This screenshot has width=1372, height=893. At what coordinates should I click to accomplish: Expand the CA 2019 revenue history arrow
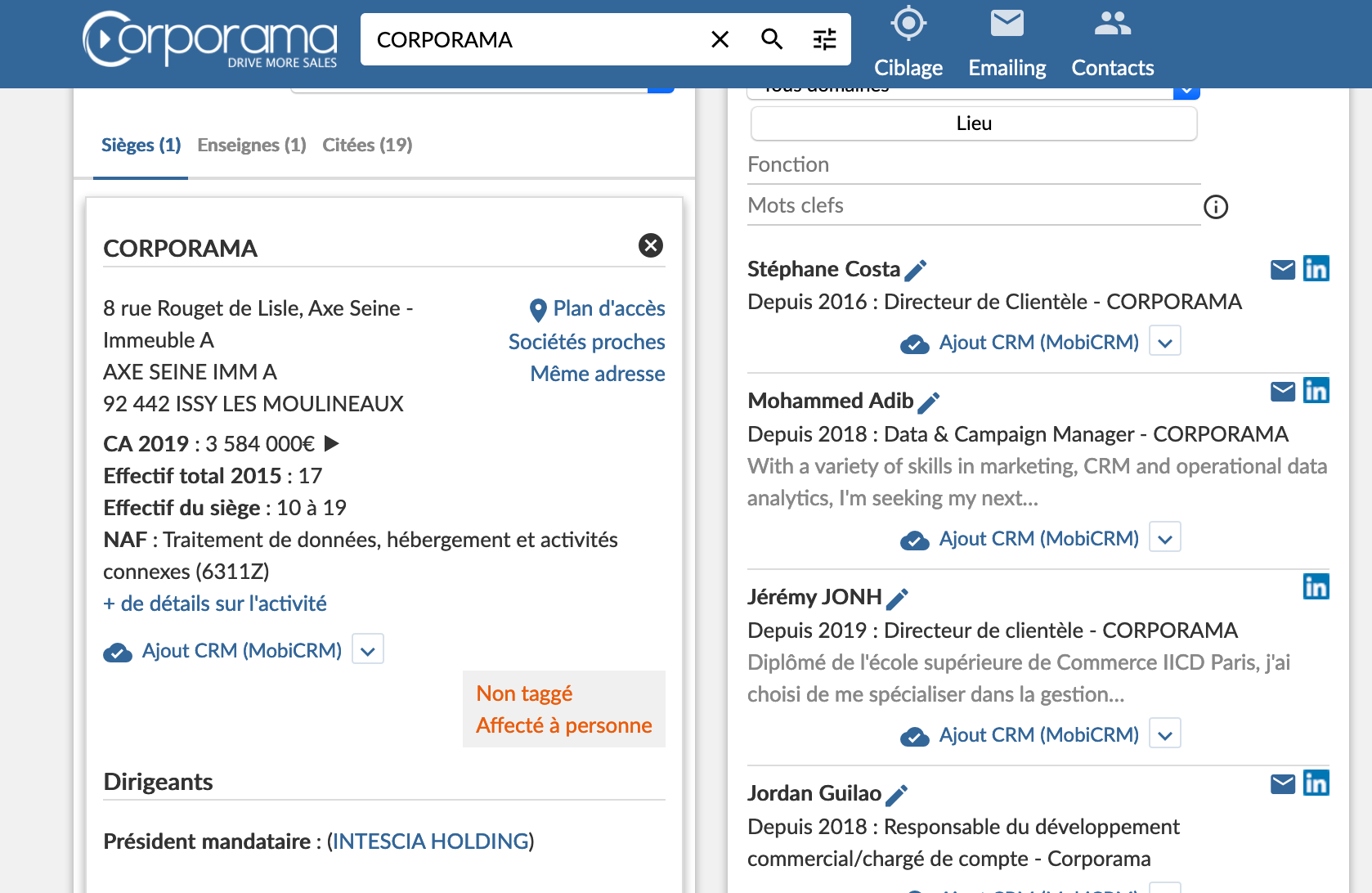point(331,443)
